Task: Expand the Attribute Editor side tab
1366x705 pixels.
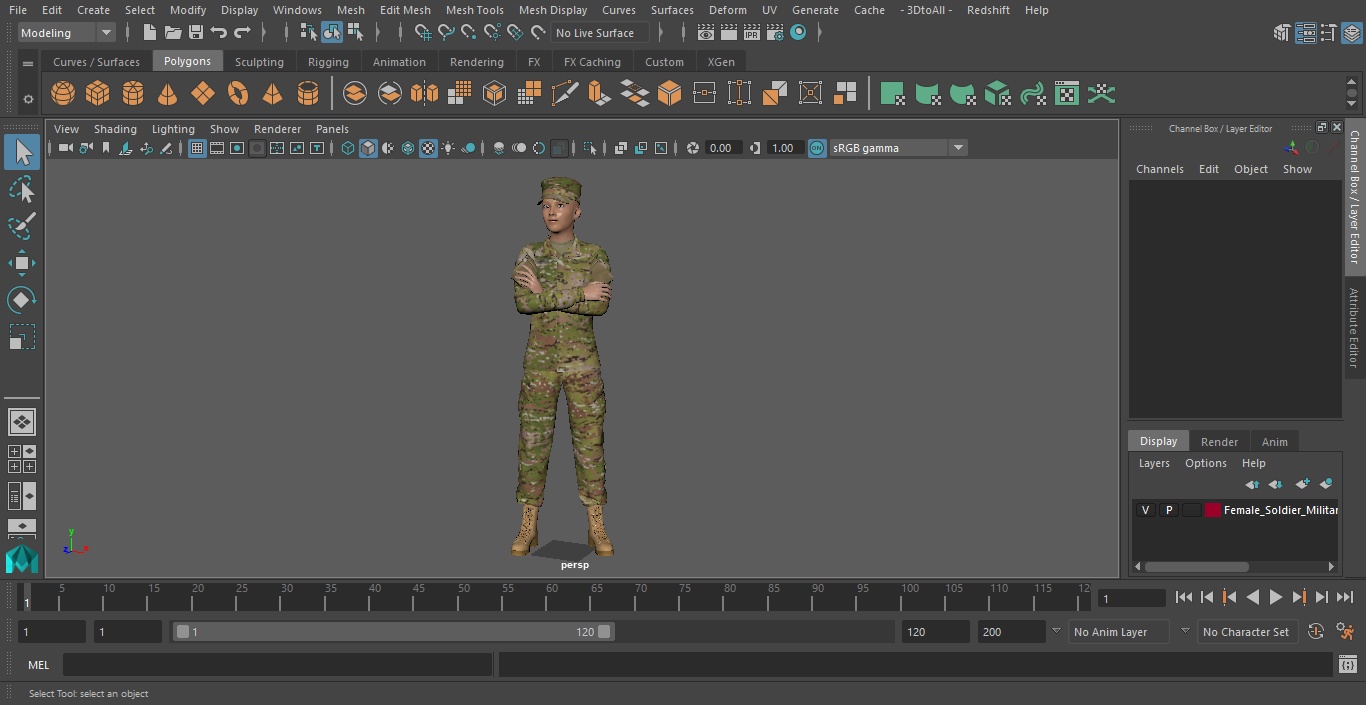Action: click(x=1354, y=328)
